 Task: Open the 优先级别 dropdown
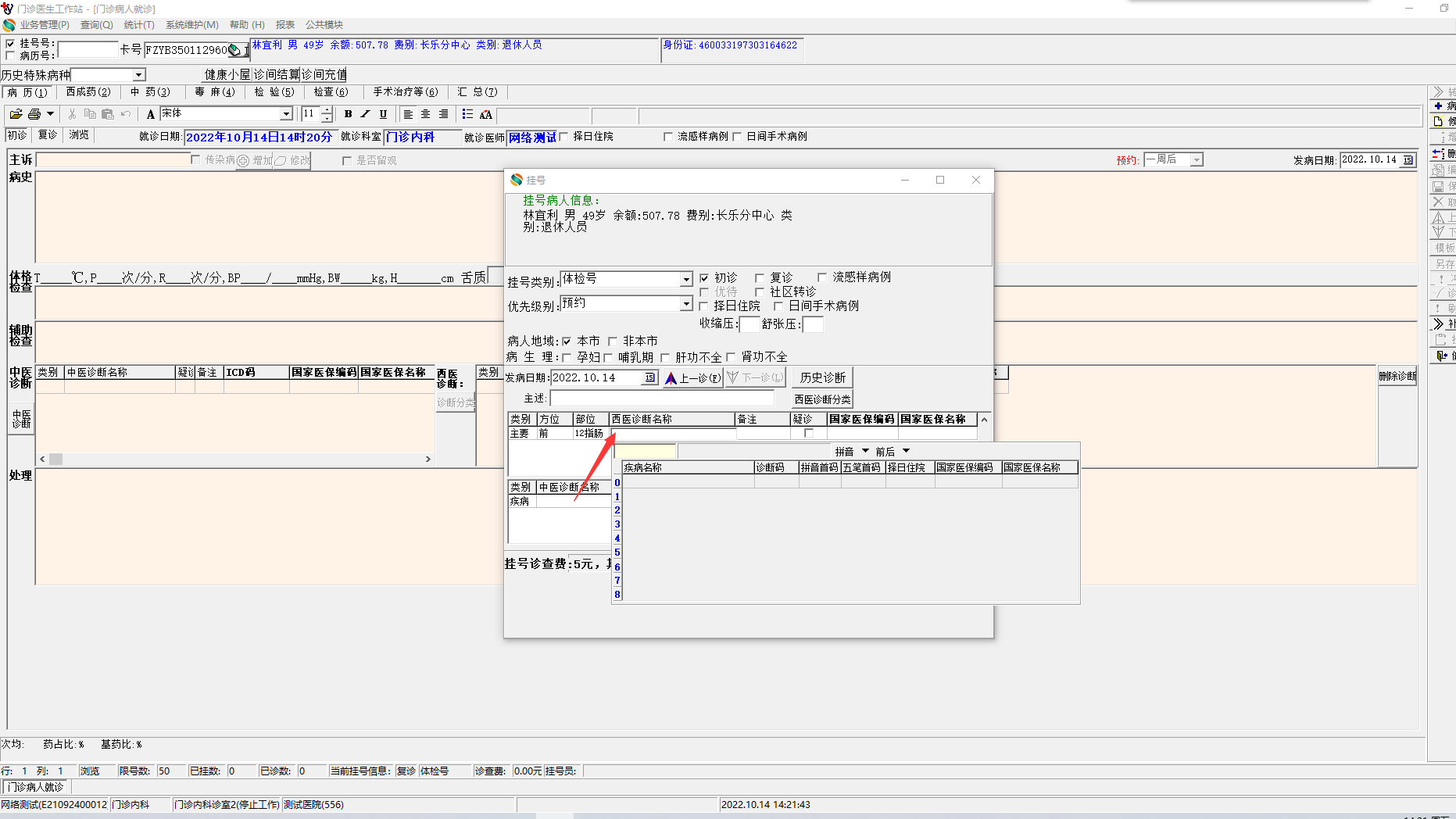pyautogui.click(x=686, y=304)
